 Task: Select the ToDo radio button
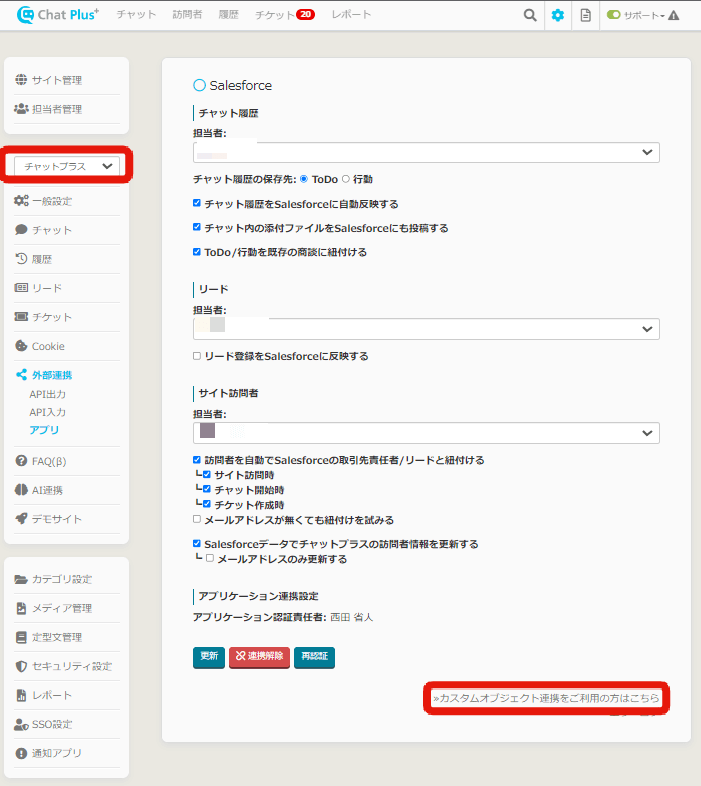(303, 179)
